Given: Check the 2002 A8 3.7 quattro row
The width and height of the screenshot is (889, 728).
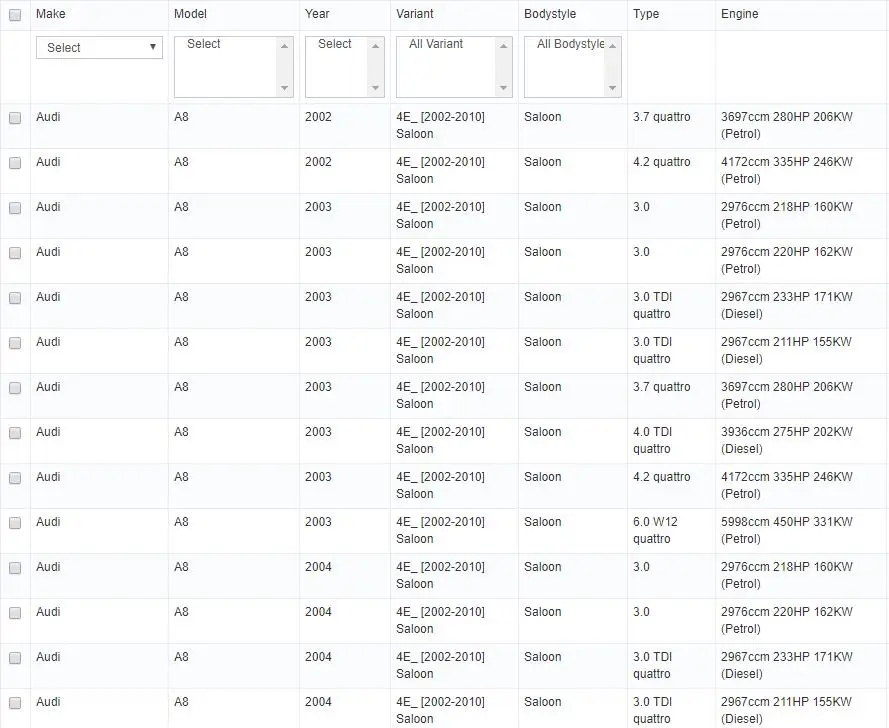Looking at the screenshot, I should (15, 118).
